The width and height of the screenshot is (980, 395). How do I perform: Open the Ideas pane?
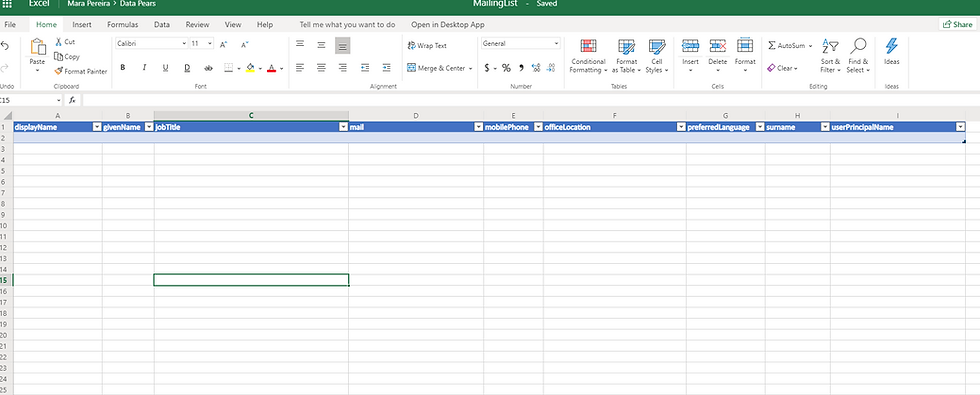coord(892,52)
